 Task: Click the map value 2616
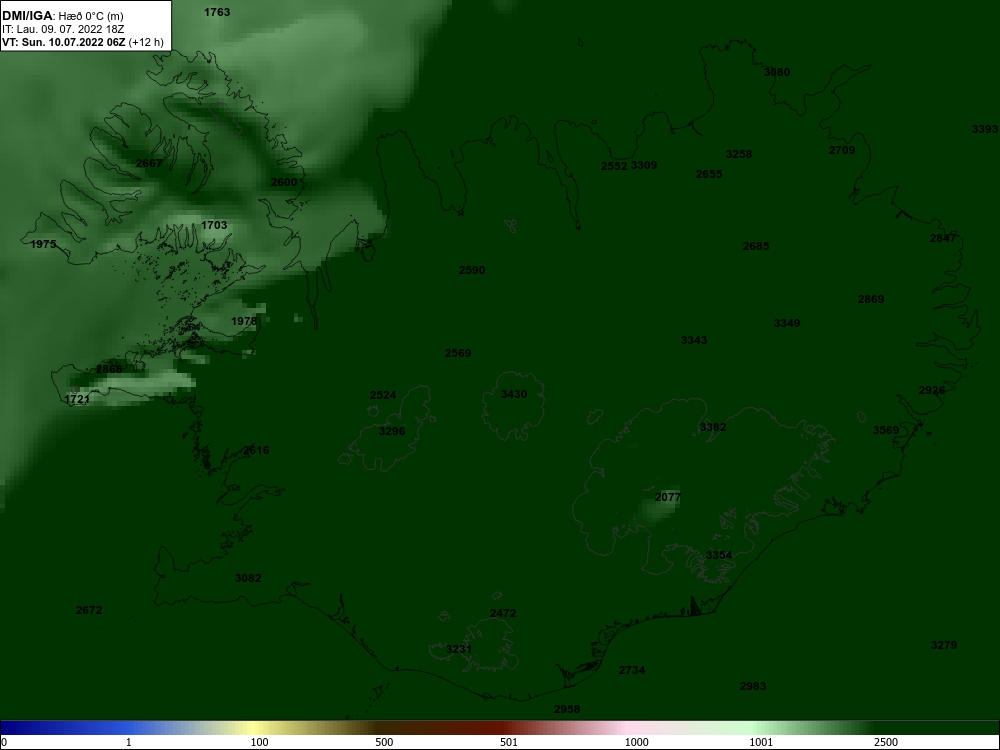tap(256, 450)
